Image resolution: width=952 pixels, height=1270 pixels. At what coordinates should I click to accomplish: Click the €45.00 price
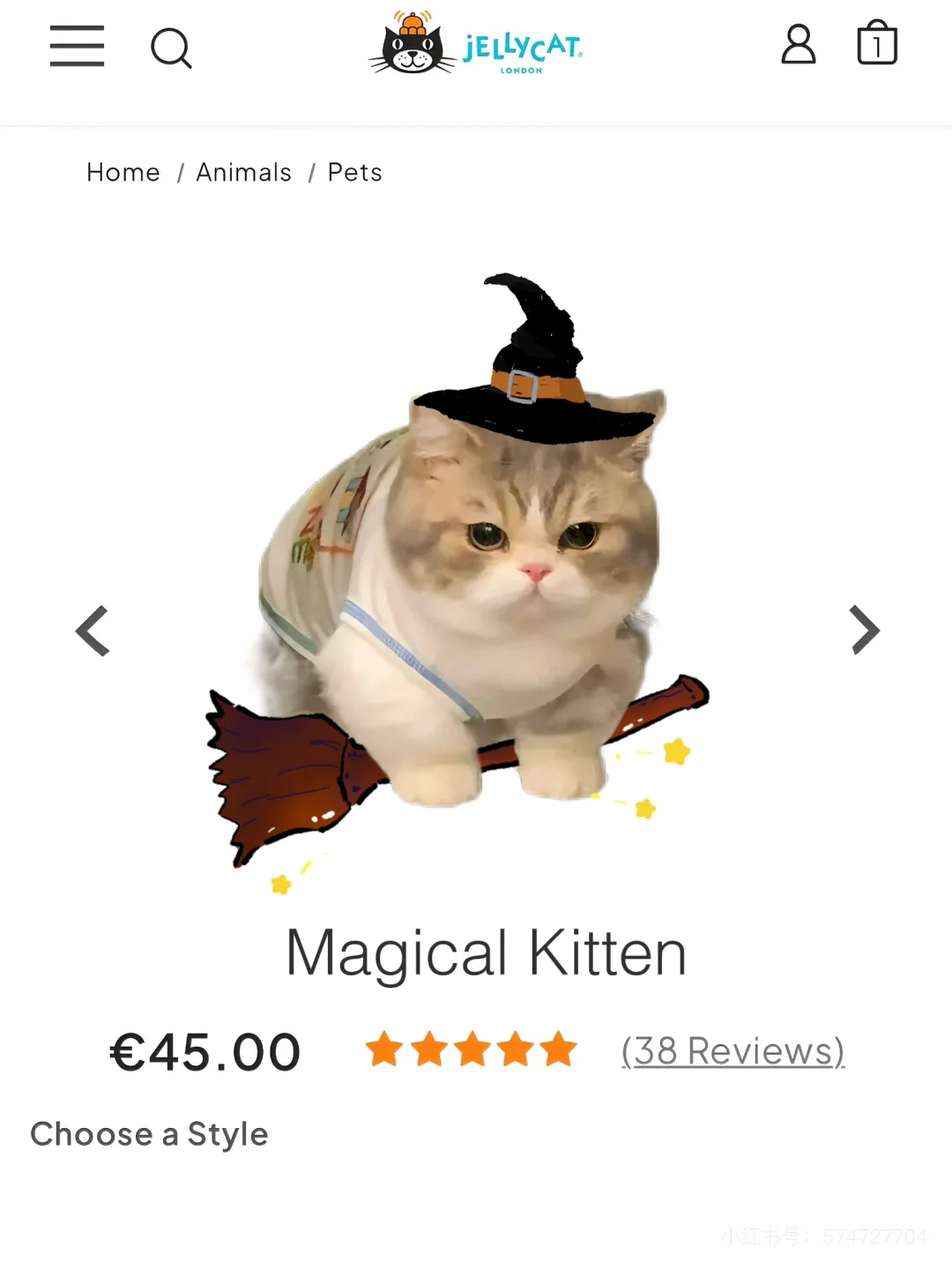click(205, 1052)
